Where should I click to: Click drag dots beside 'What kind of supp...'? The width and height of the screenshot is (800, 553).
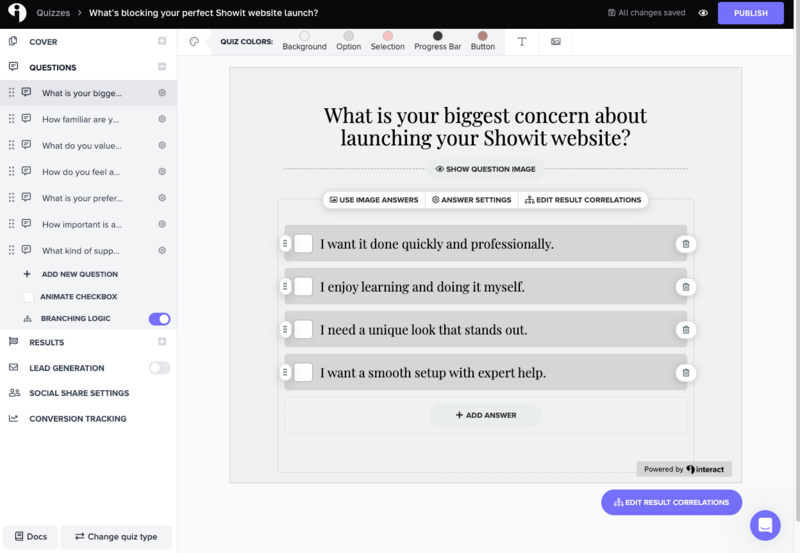click(x=11, y=250)
